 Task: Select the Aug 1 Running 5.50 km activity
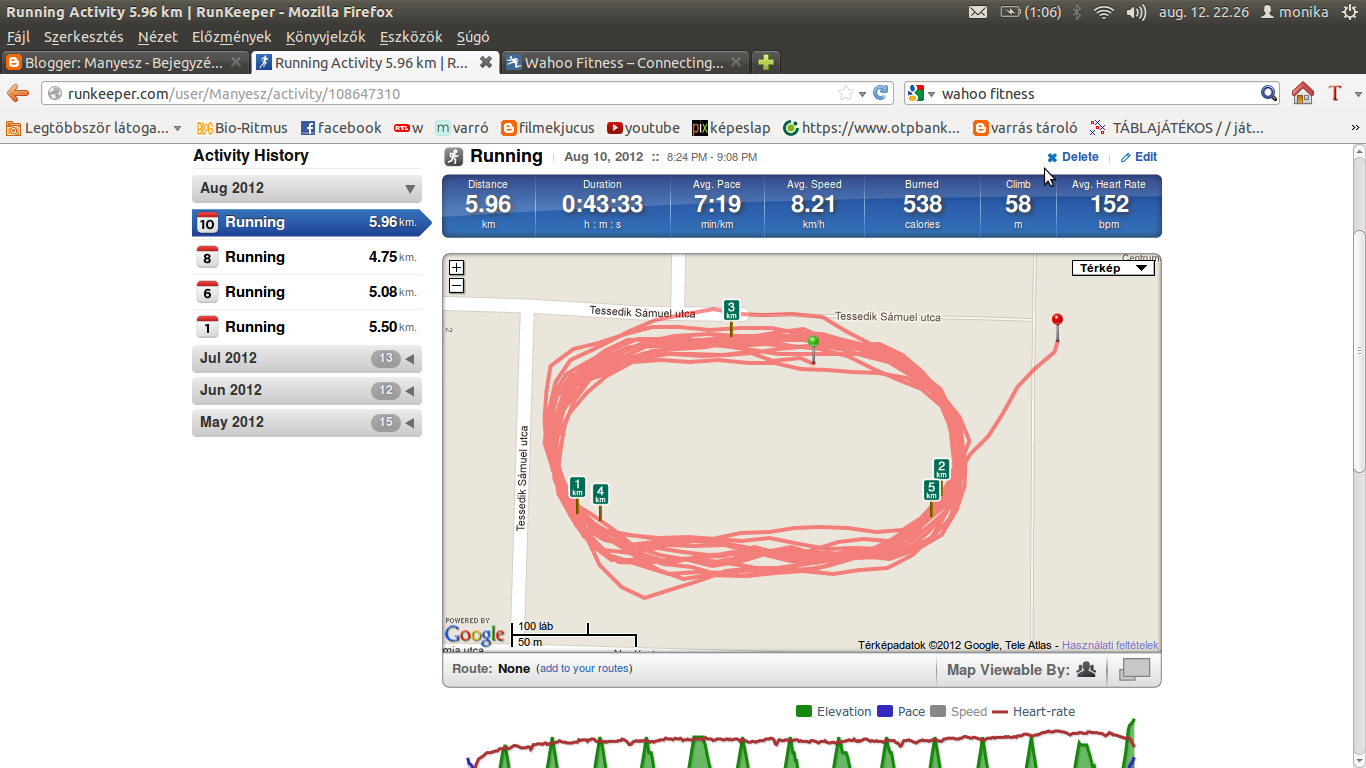point(307,327)
